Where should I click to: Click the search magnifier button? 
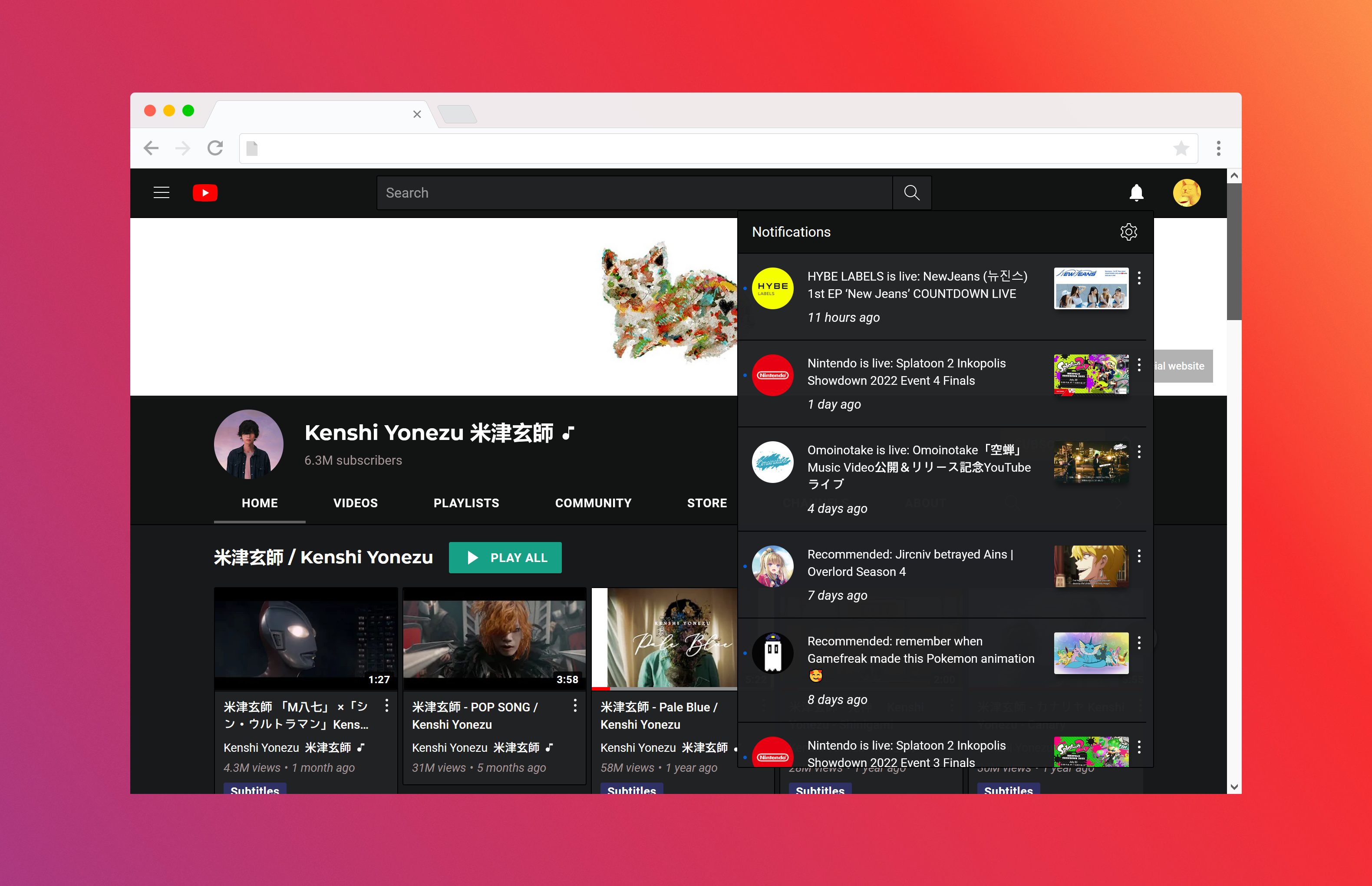911,193
